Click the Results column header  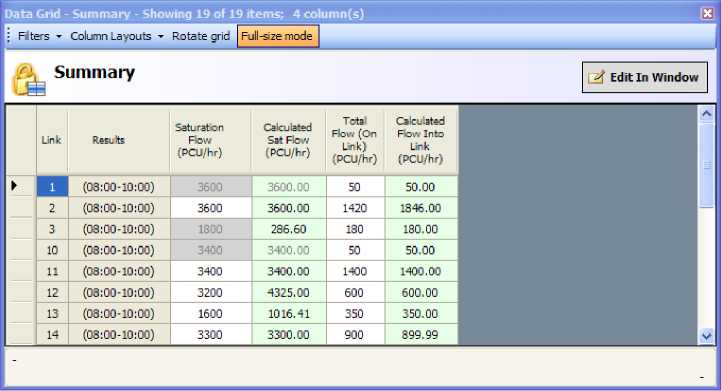(x=119, y=140)
